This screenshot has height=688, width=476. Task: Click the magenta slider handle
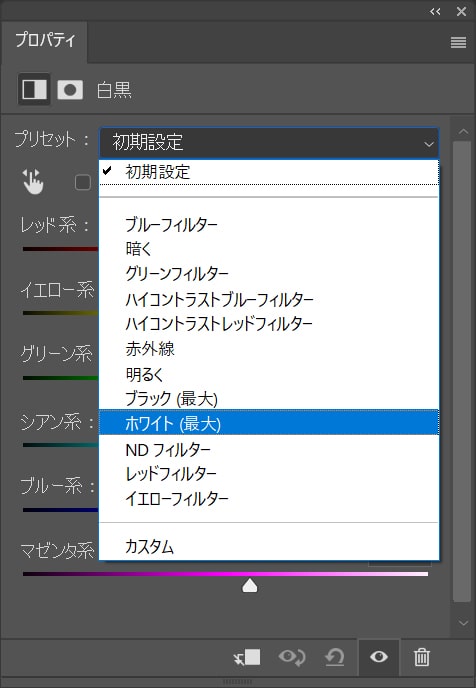250,585
